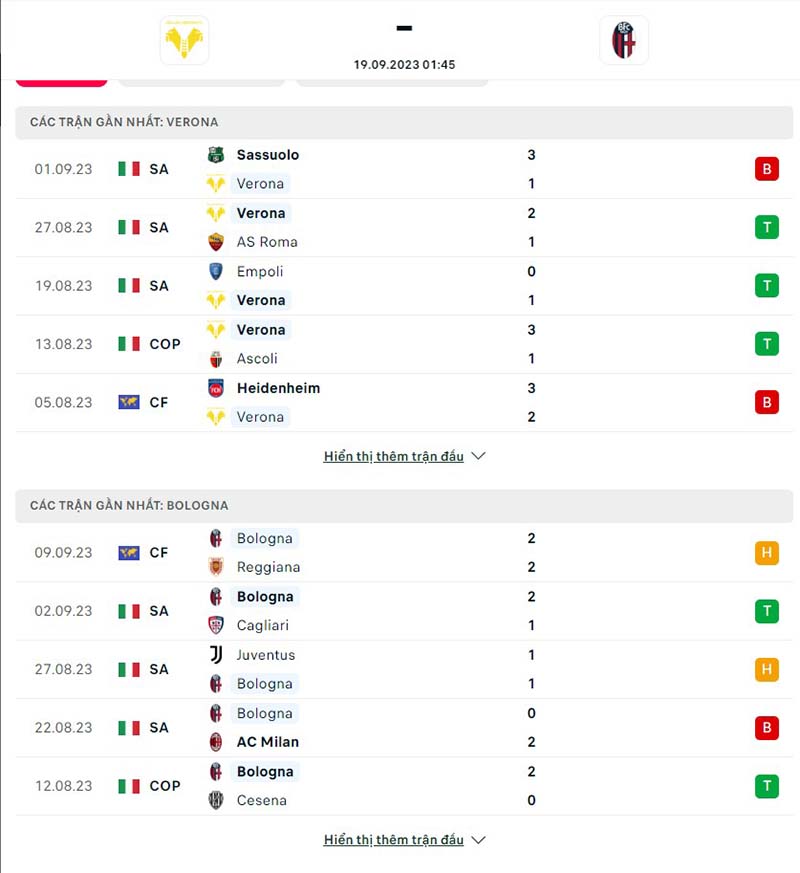Click the Hiển thị thêm trận đấu link for Verona
The width and height of the screenshot is (800, 873).
[392, 455]
